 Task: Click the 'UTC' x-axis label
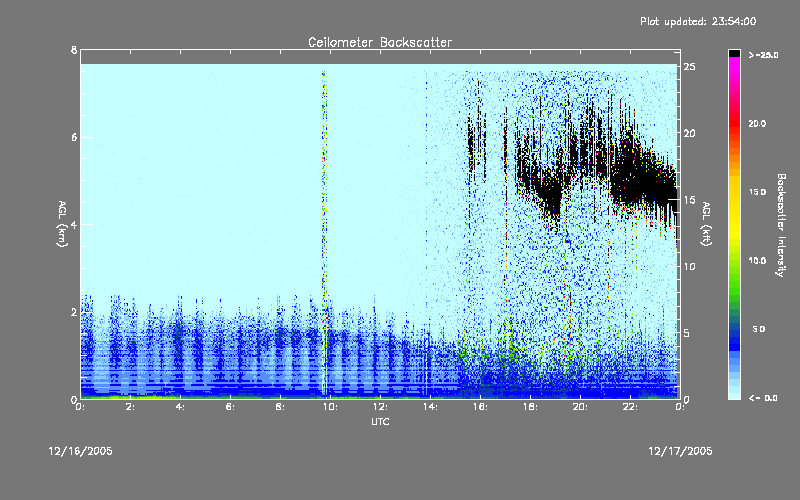click(380, 421)
